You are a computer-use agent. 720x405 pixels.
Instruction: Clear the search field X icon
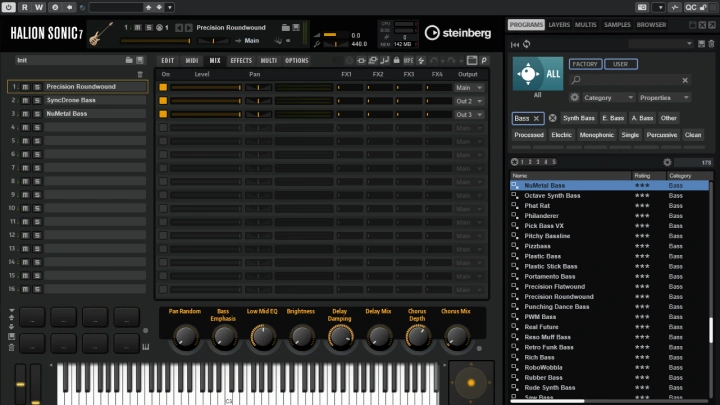coord(685,80)
